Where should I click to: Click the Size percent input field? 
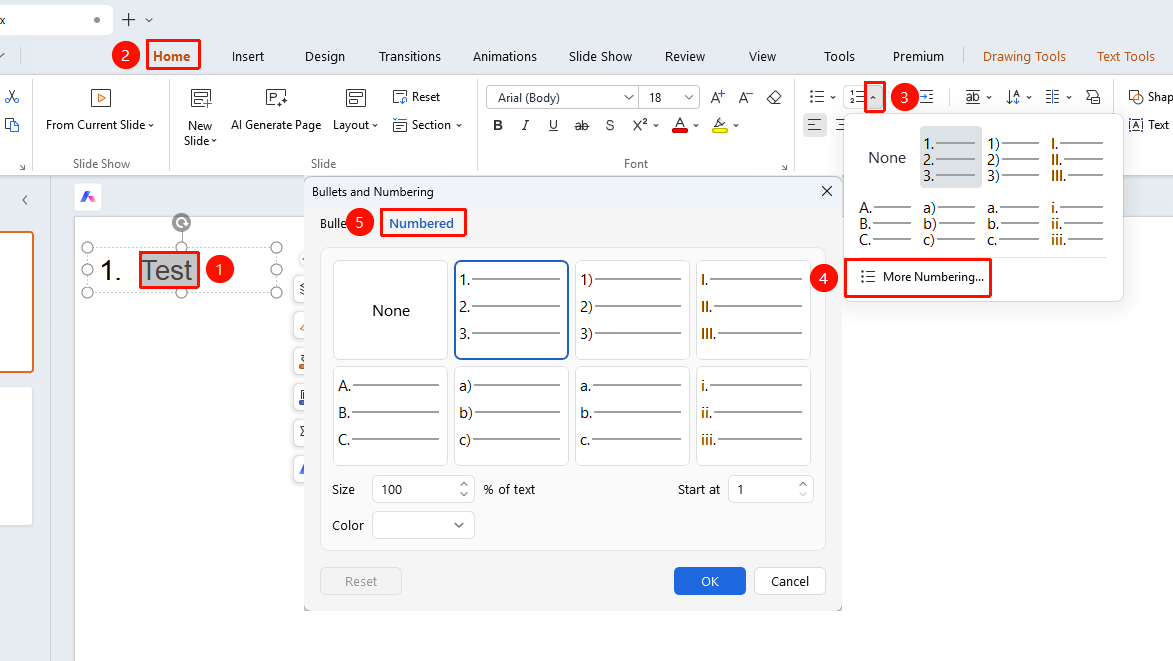(423, 490)
